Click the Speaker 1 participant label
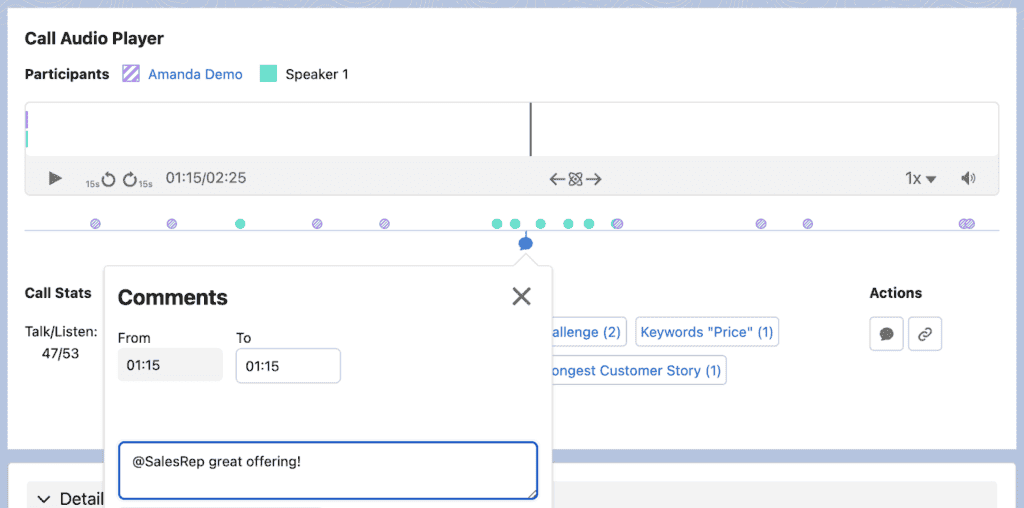The width and height of the screenshot is (1024, 508). click(317, 74)
